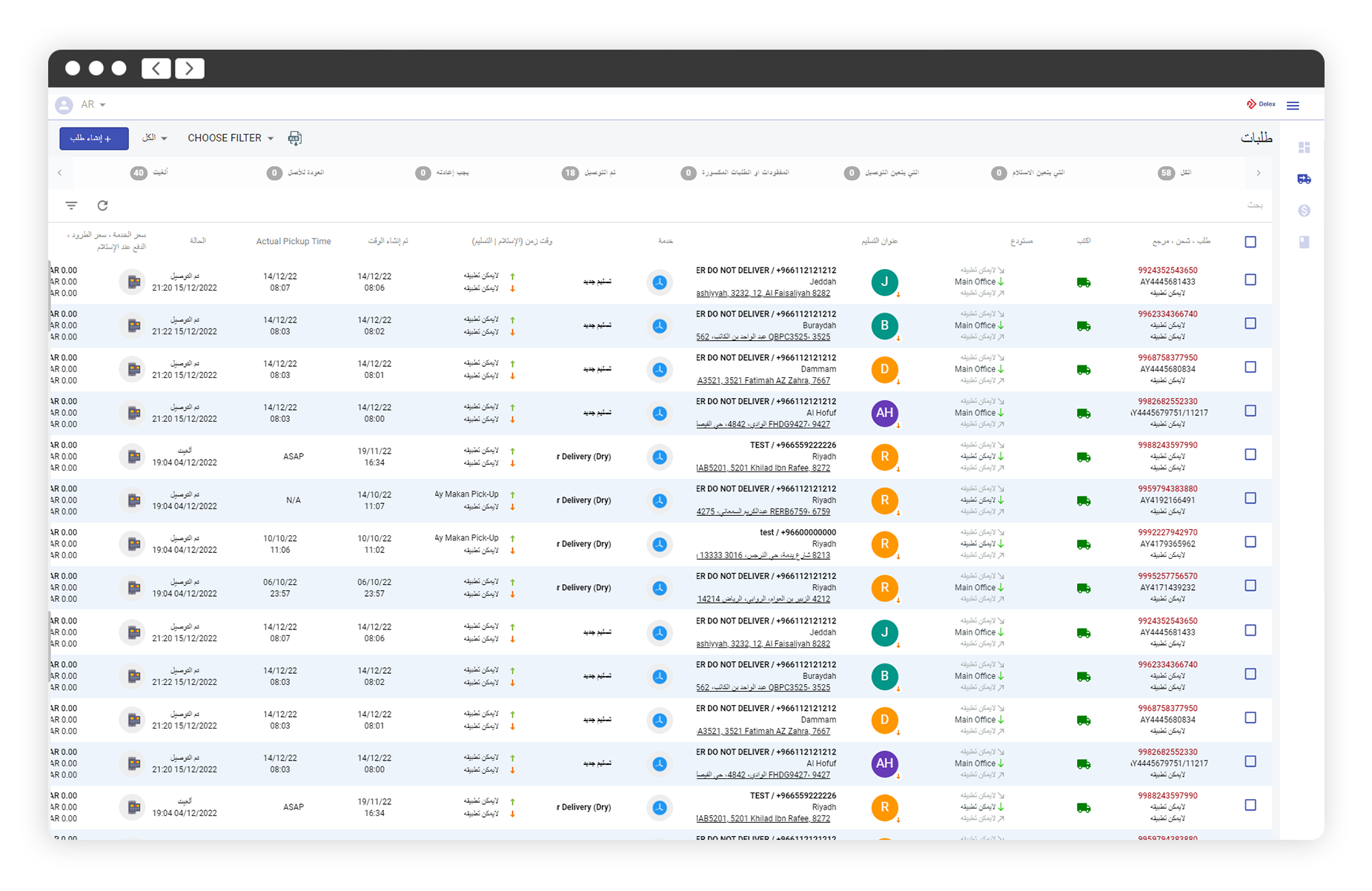Open the dashboard icon in sidebar
This screenshot has width=1372, height=891.
[x=1304, y=148]
